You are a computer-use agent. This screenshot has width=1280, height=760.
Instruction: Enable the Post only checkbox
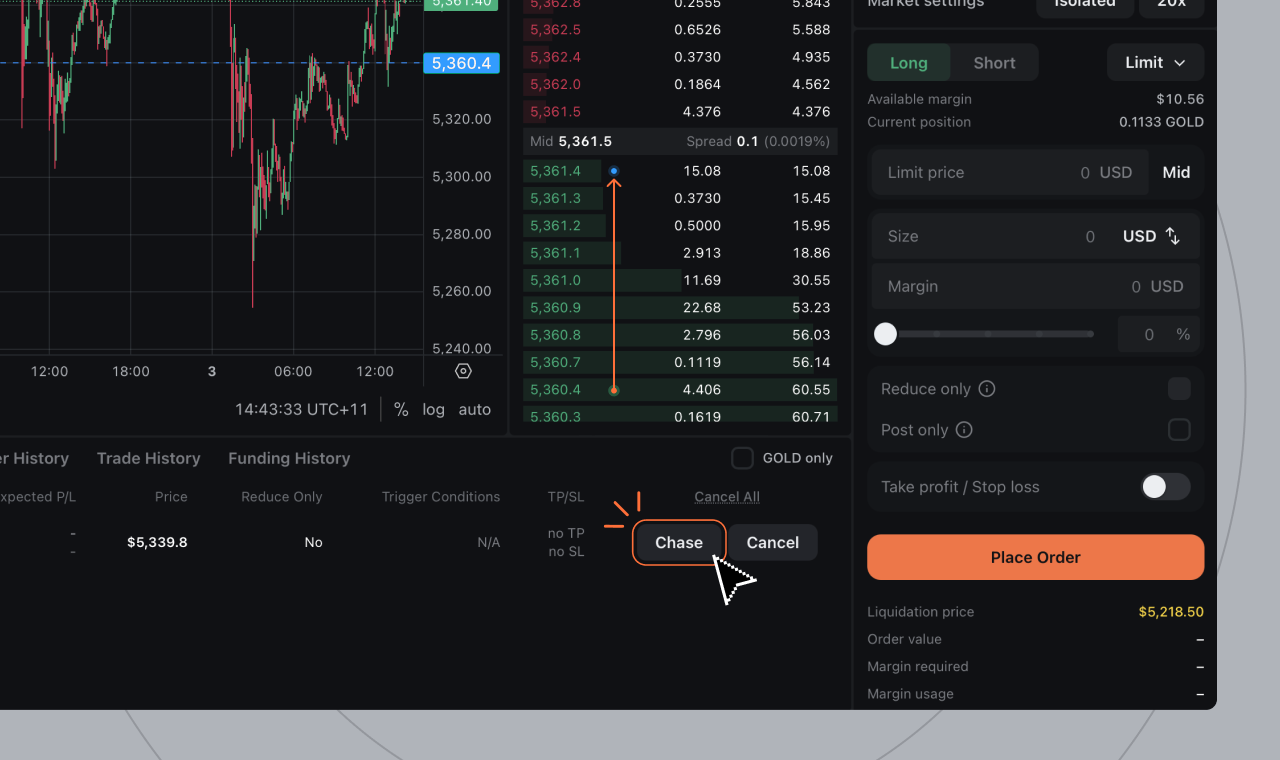click(1179, 430)
